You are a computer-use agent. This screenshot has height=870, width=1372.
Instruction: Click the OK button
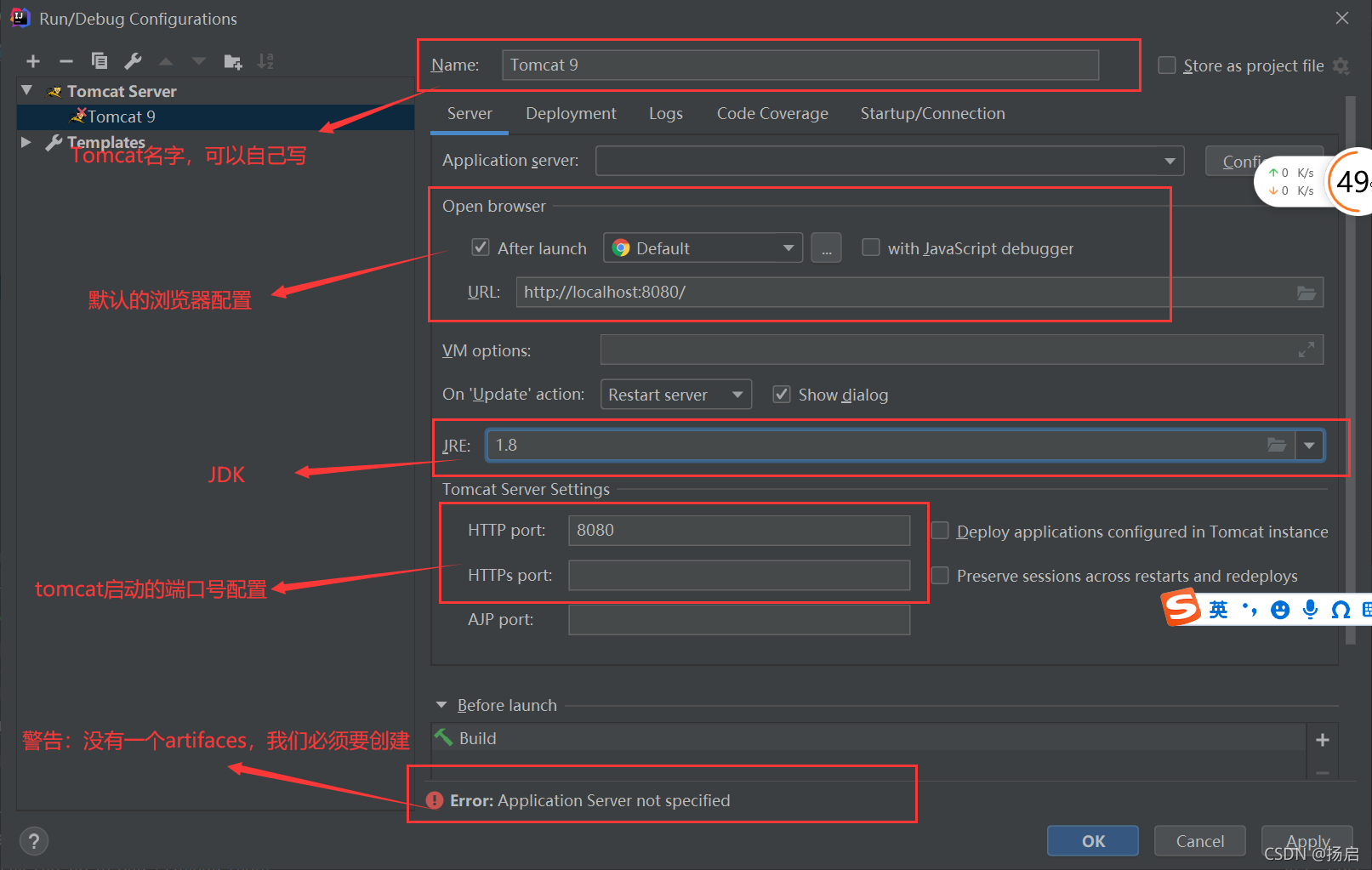(1093, 841)
